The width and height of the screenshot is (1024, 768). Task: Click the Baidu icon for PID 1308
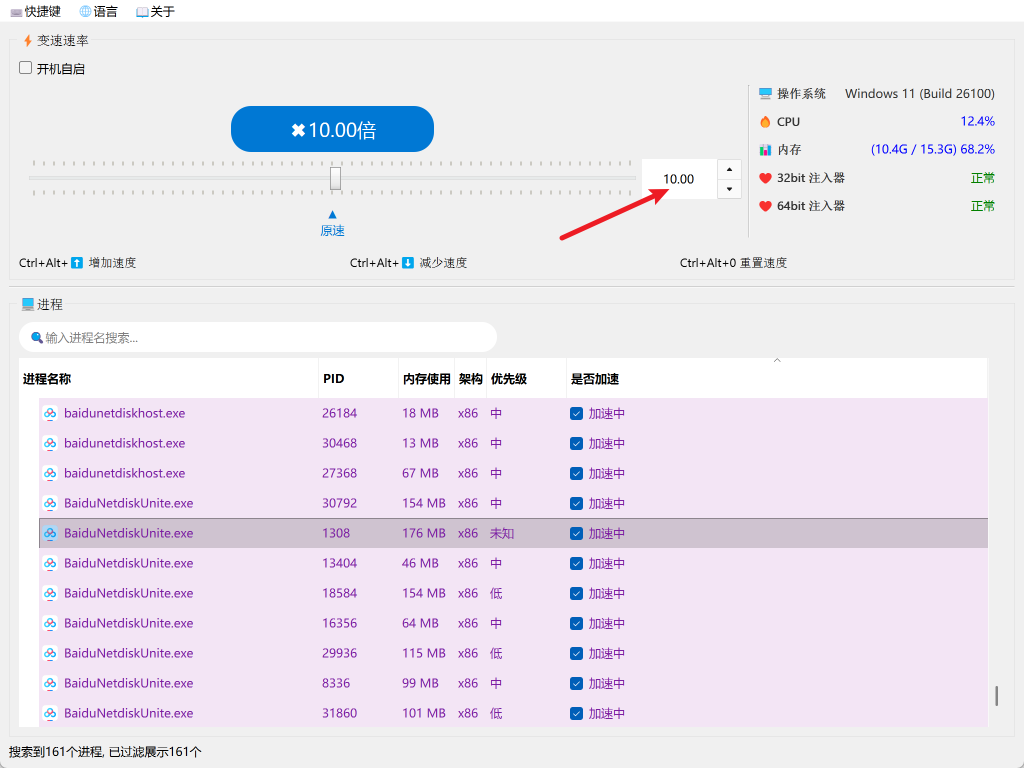click(x=50, y=533)
